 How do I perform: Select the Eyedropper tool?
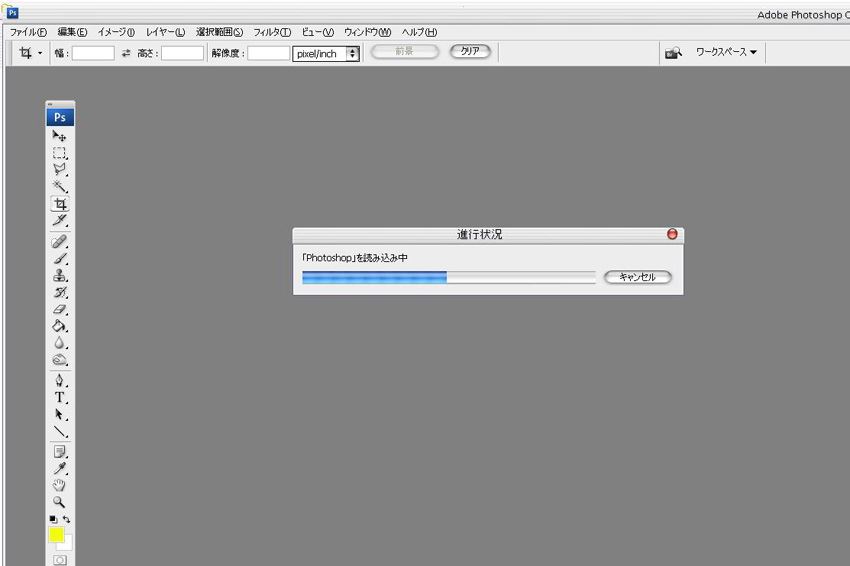coord(60,468)
